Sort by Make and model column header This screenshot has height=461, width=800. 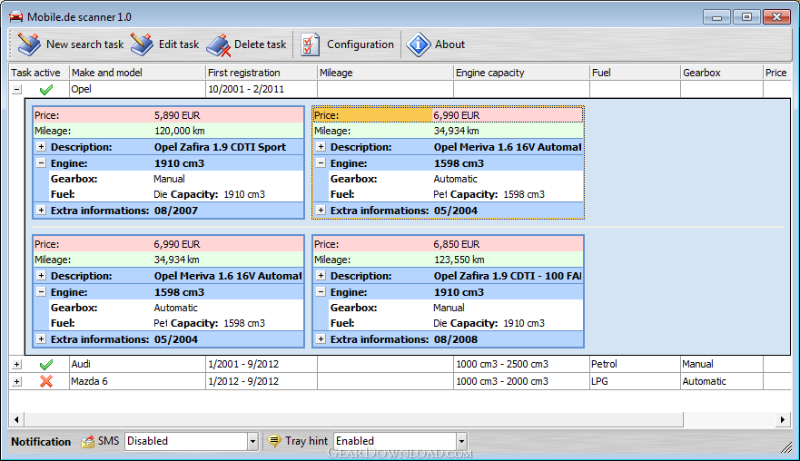(x=137, y=72)
